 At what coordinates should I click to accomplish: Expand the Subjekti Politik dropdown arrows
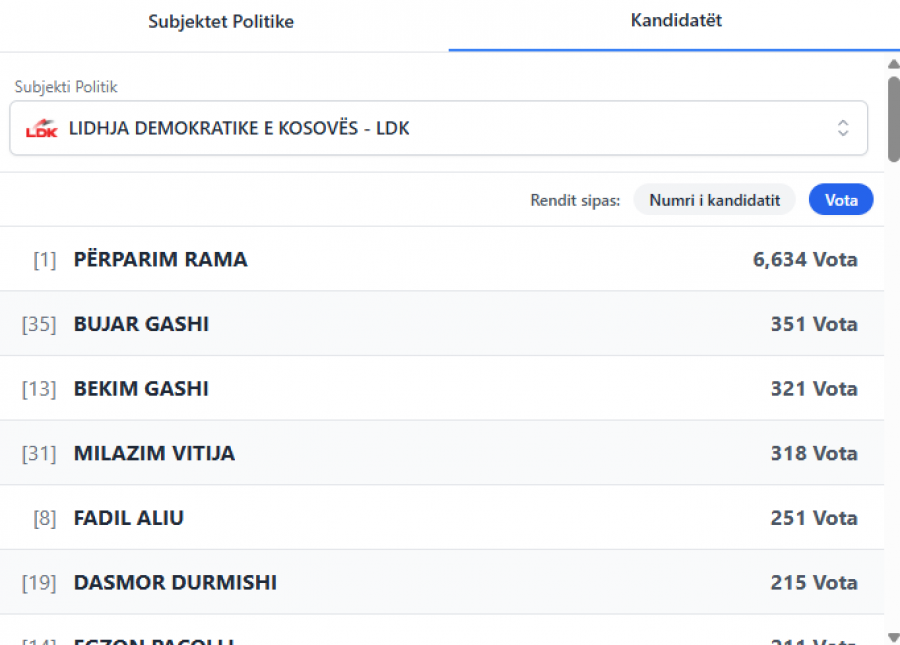point(843,128)
